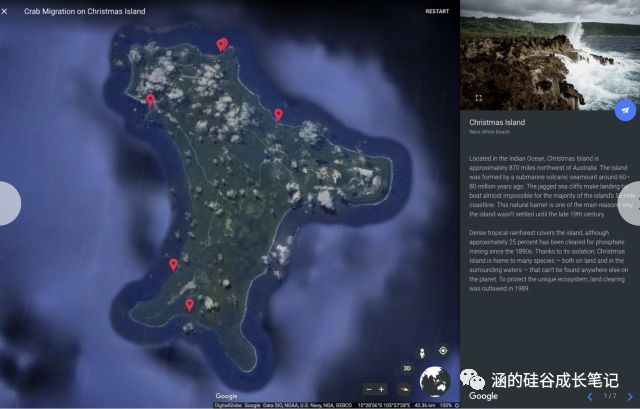The image size is (640, 409).
Task: Go to next story slide arrow
Action: click(629, 396)
